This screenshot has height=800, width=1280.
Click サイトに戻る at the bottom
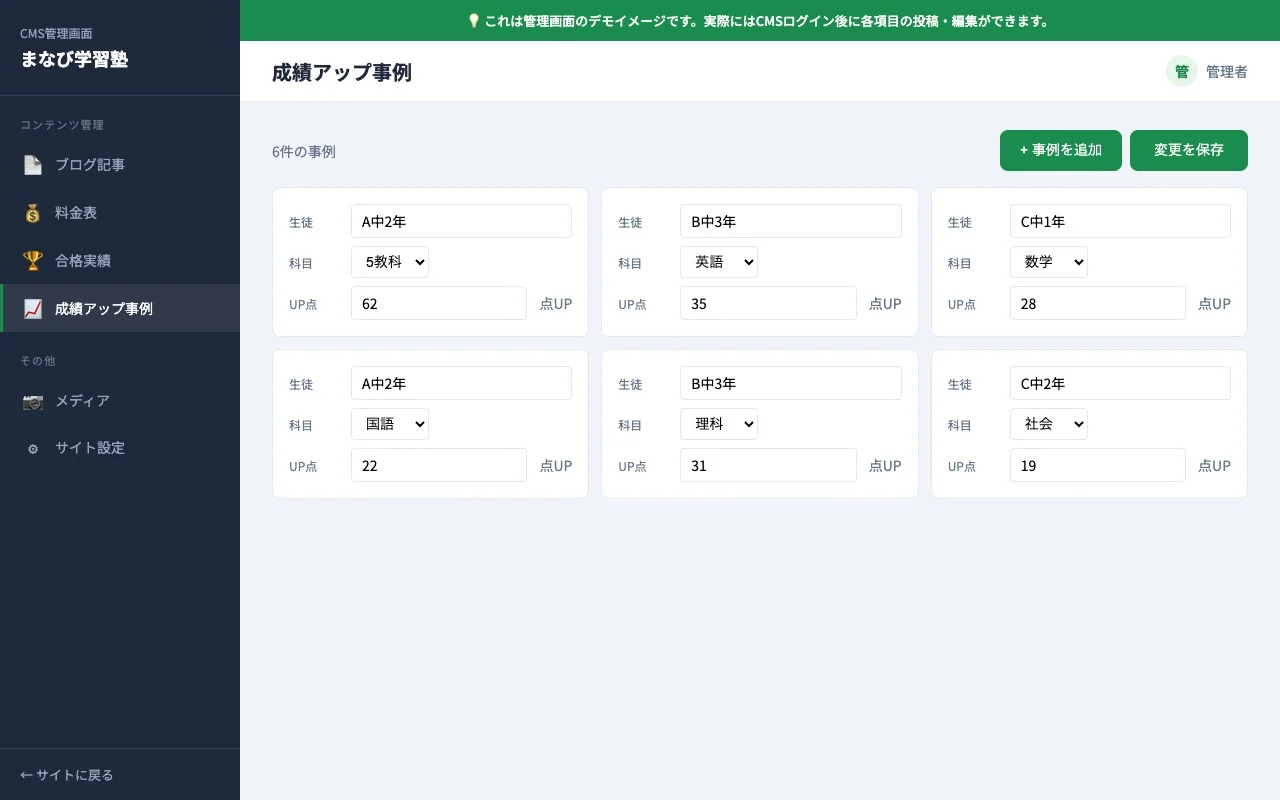click(65, 774)
